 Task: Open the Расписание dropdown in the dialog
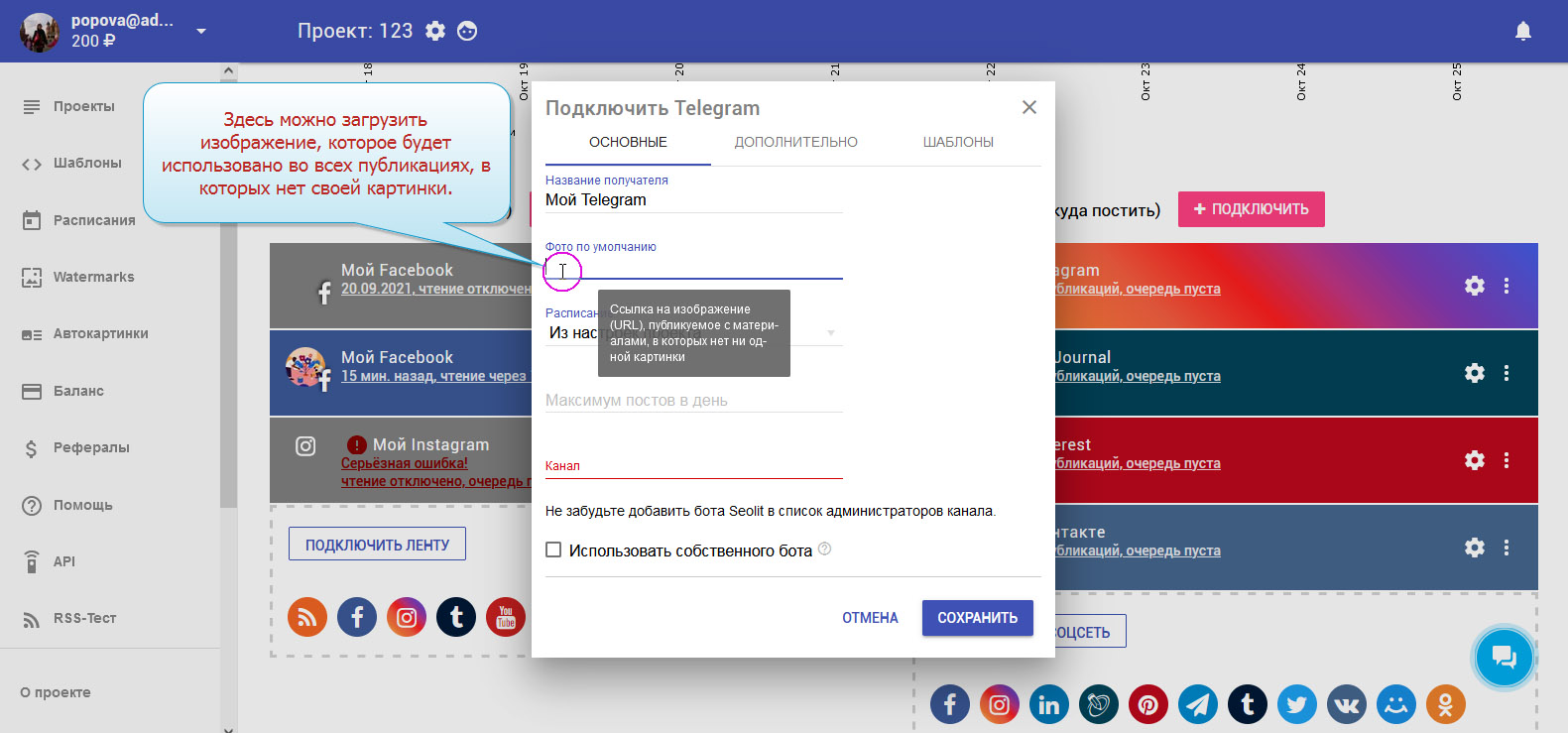pyautogui.click(x=830, y=333)
